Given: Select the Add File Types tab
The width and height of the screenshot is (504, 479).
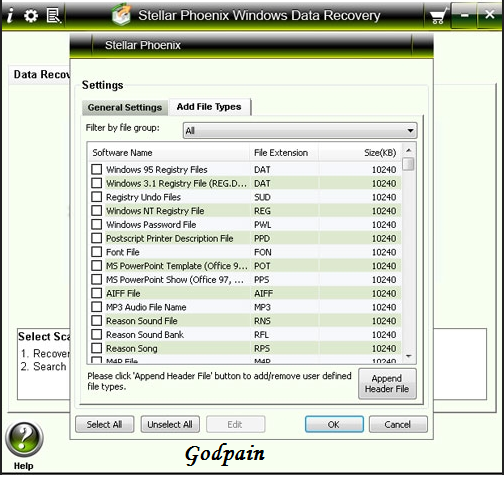Looking at the screenshot, I should click(209, 107).
